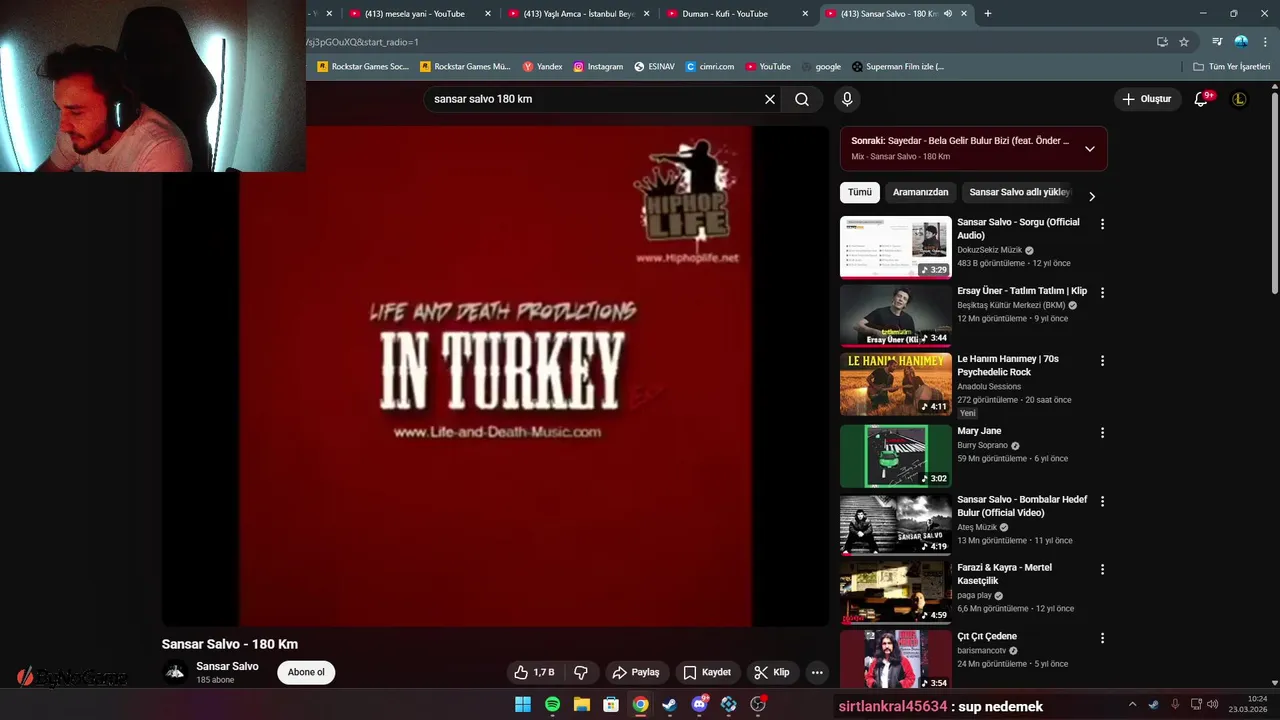This screenshot has width=1280, height=720.
Task: Open 'Tüm Yer İşaretleri' bookmarks folder
Action: pyautogui.click(x=1231, y=67)
